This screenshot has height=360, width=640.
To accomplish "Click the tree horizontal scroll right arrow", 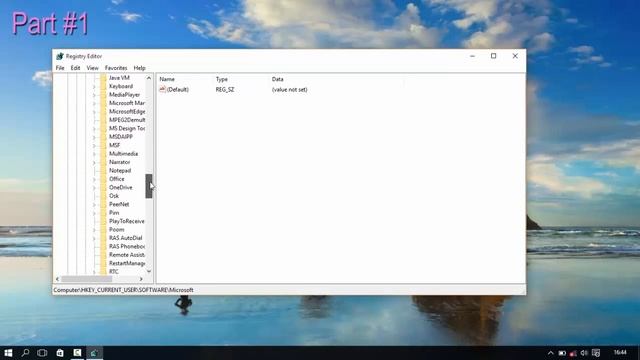I will pos(141,279).
